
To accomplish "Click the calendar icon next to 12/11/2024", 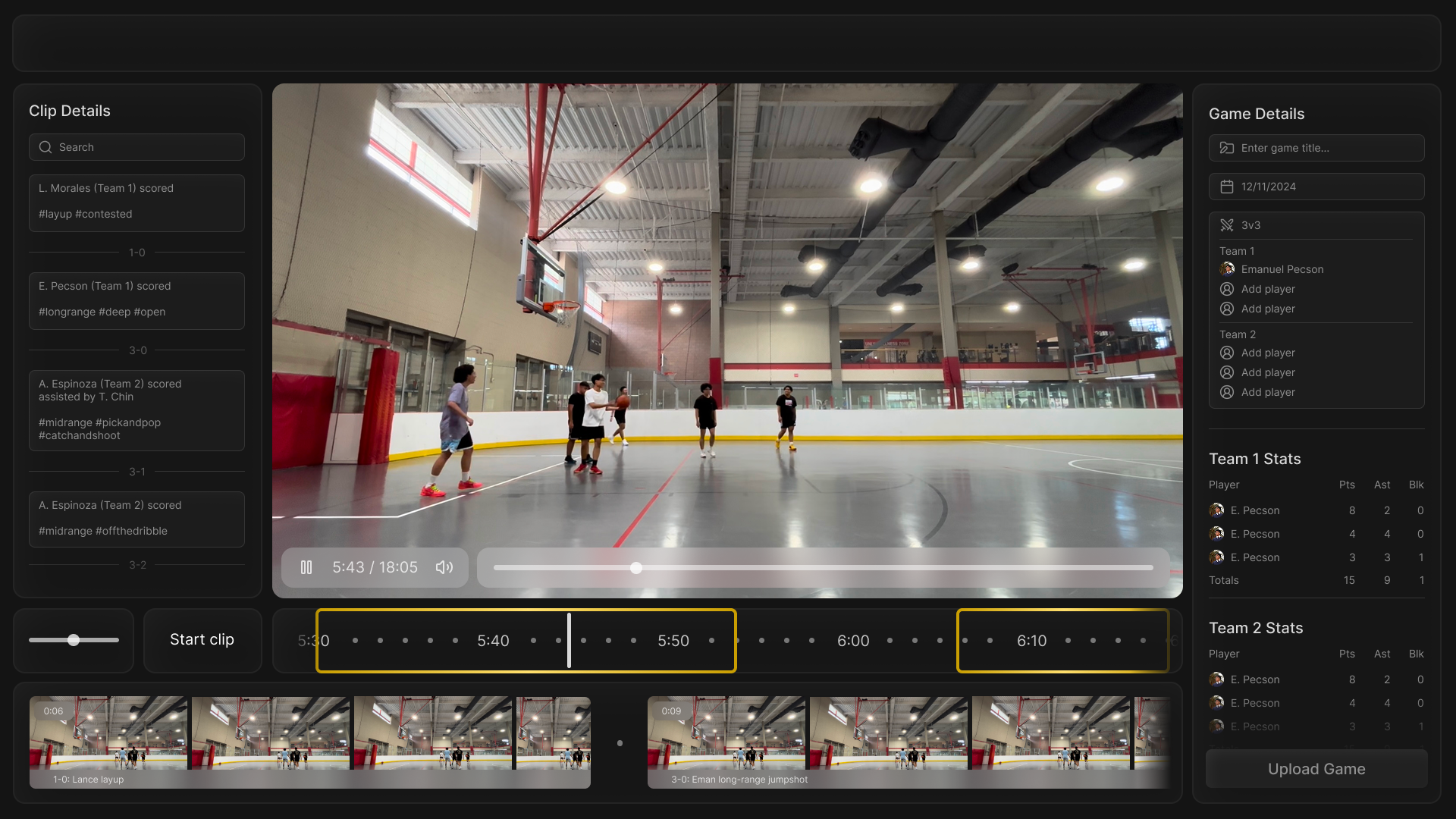I will click(1226, 187).
